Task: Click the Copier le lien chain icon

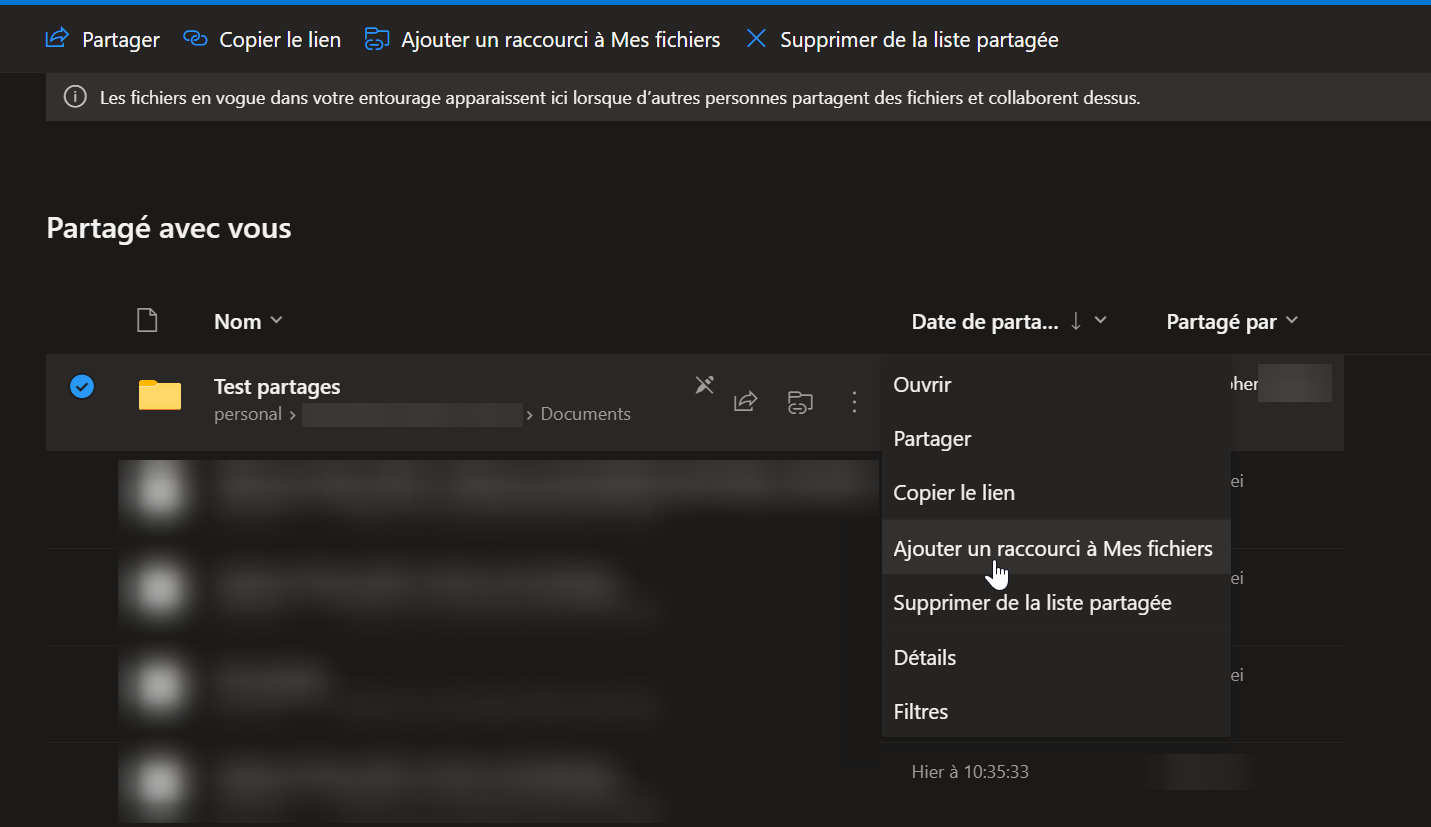Action: point(195,39)
